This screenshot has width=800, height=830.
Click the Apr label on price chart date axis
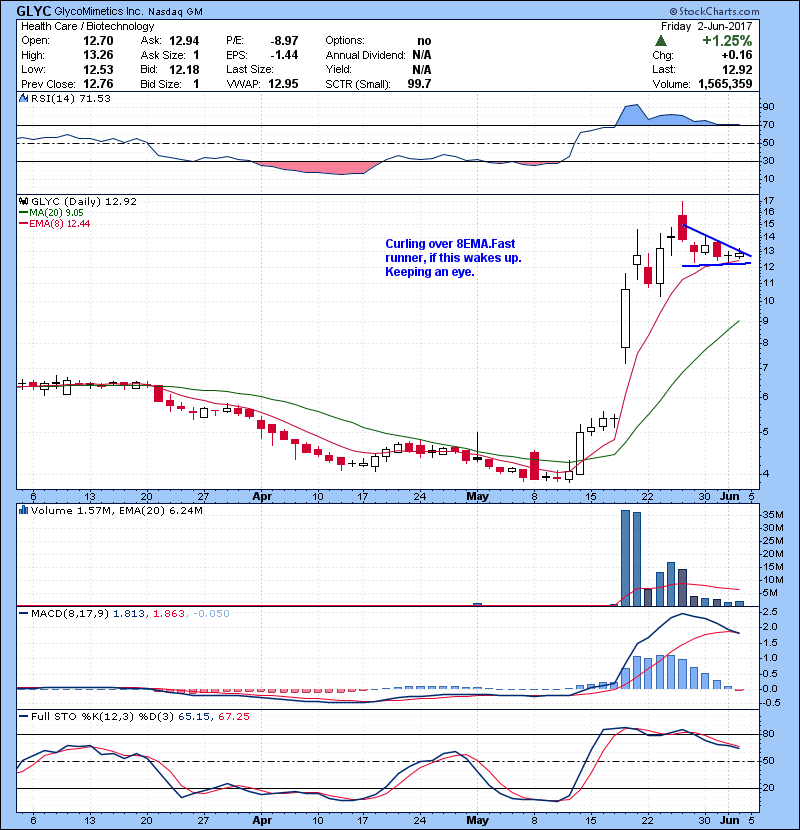coord(262,497)
